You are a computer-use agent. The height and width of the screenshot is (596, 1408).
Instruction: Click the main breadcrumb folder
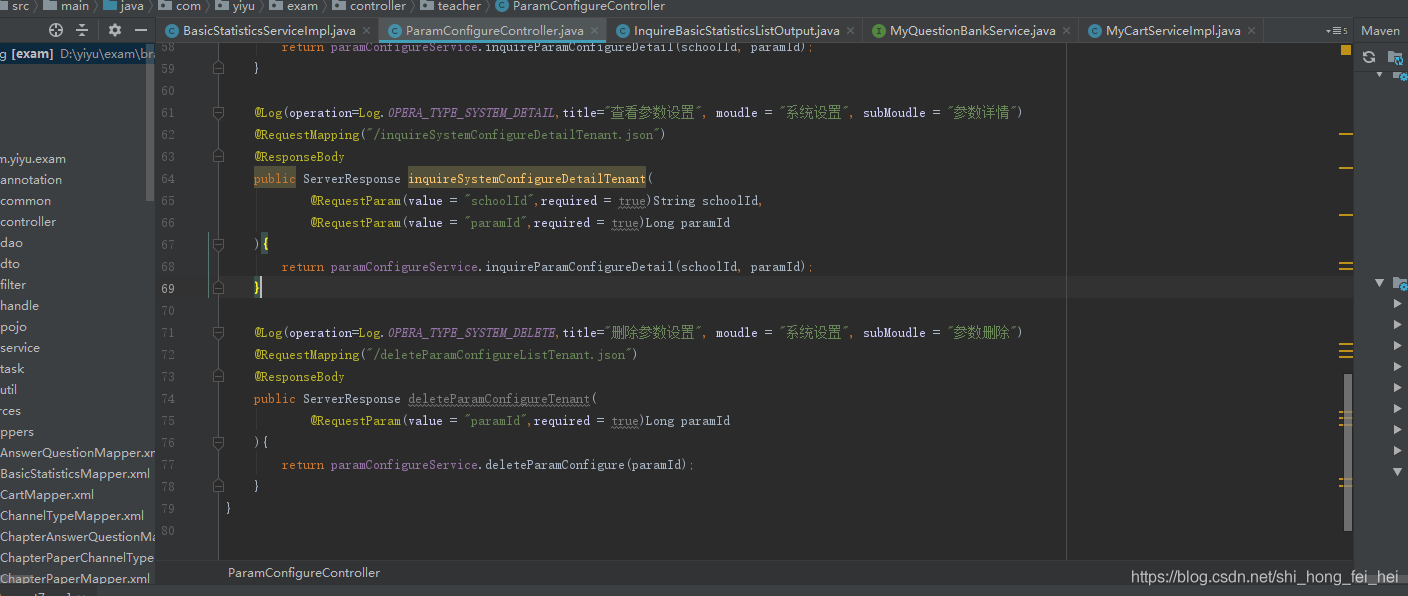point(67,6)
